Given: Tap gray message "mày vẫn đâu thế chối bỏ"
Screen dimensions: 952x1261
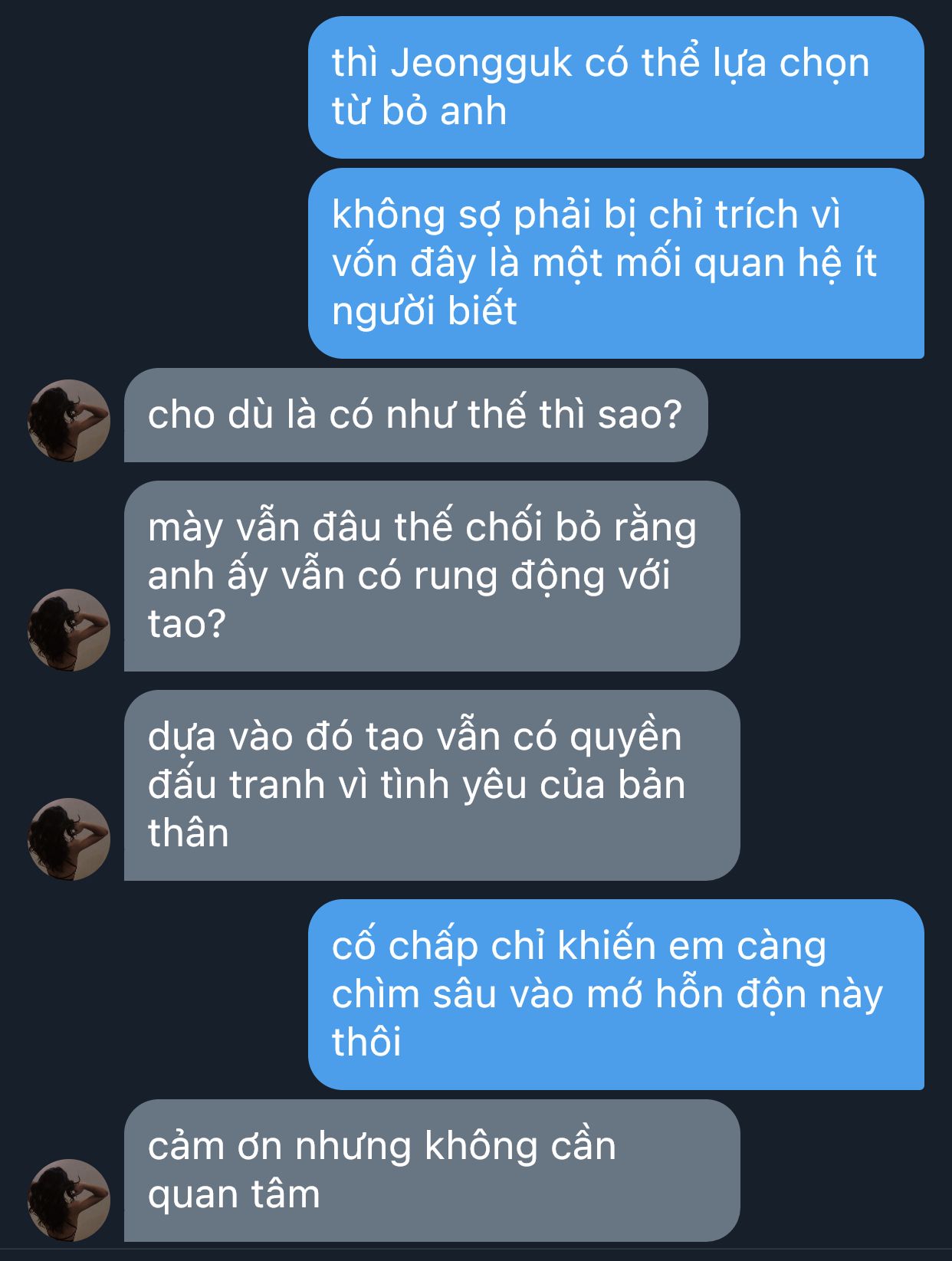Looking at the screenshot, I should coord(432,576).
